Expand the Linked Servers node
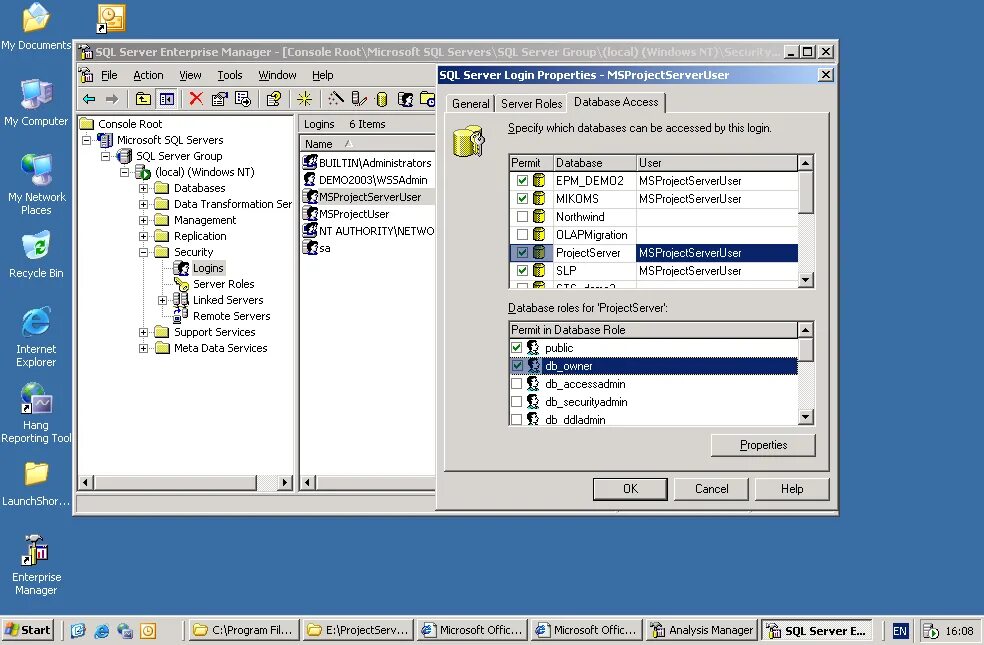The height and width of the screenshot is (645, 984). point(162,301)
